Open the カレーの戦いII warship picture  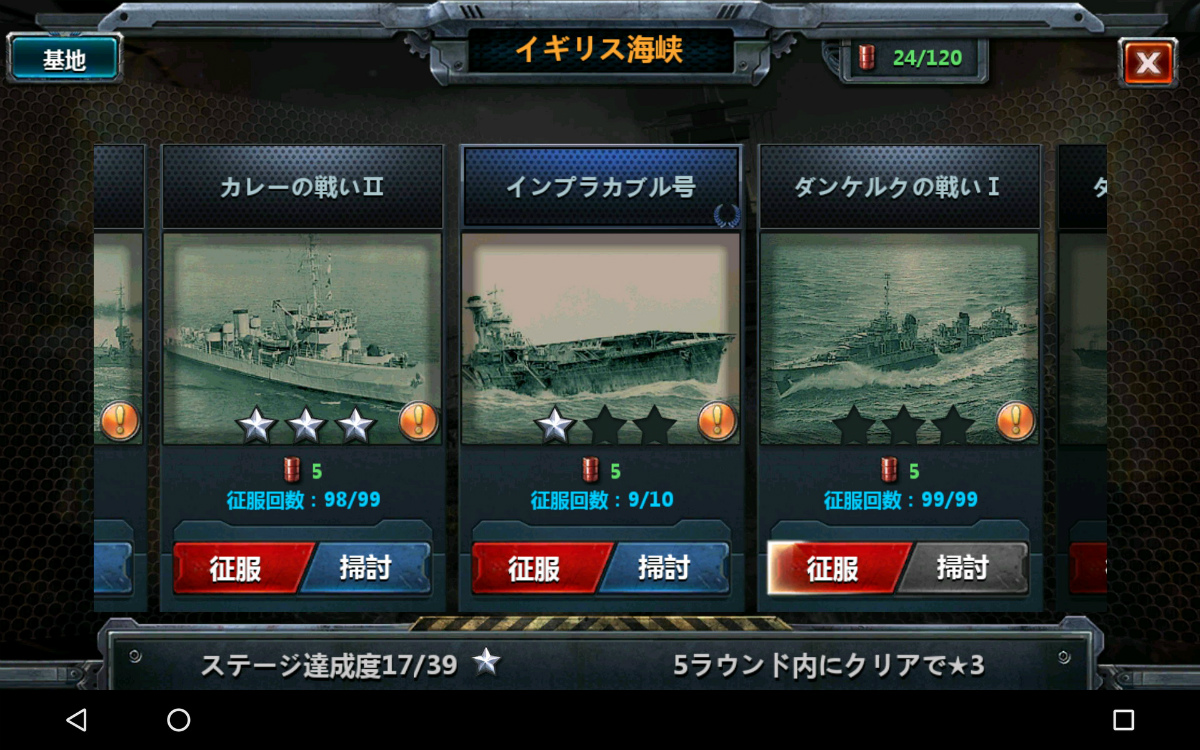302,339
